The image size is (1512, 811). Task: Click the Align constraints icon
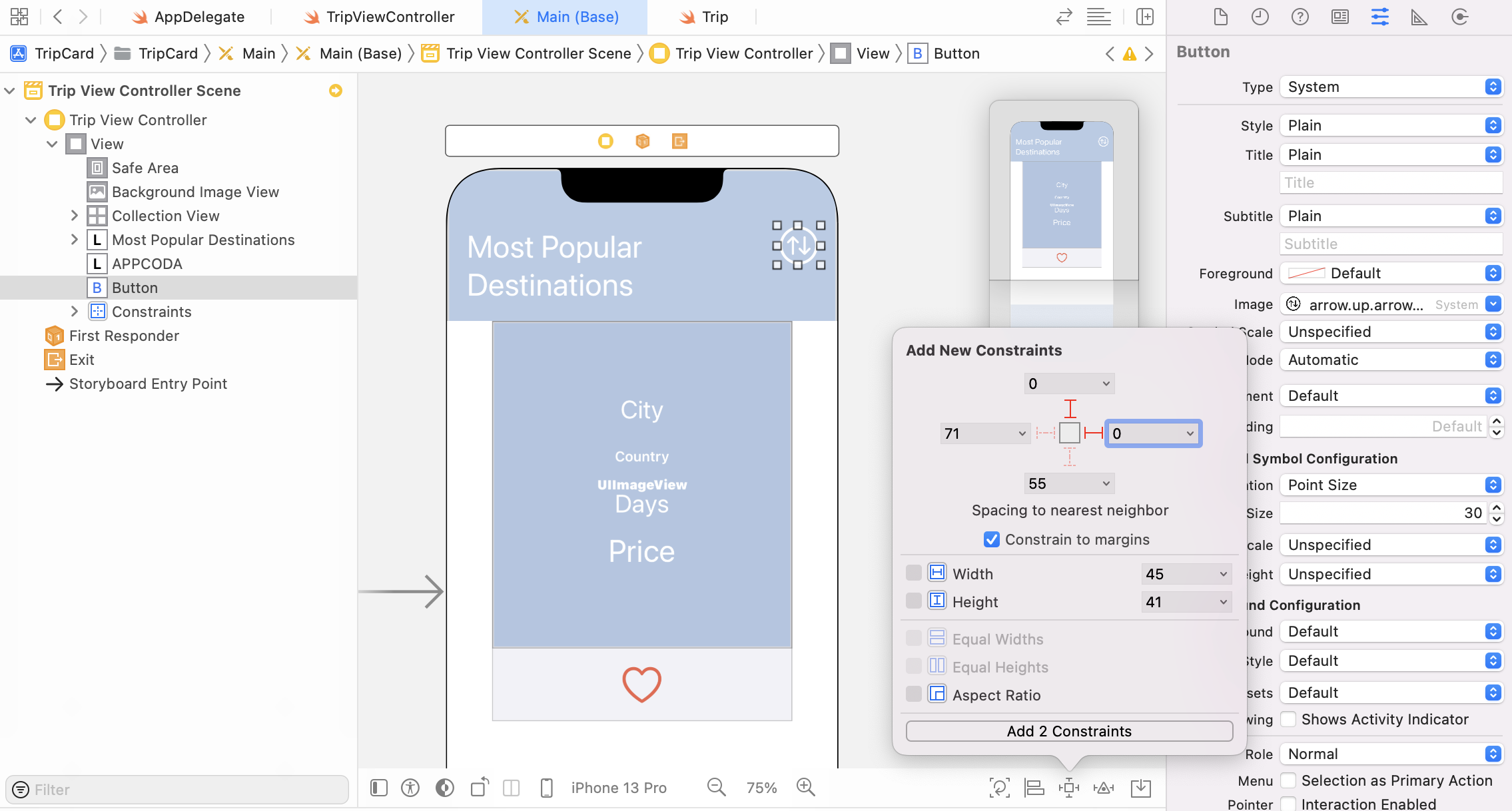pyautogui.click(x=1034, y=788)
